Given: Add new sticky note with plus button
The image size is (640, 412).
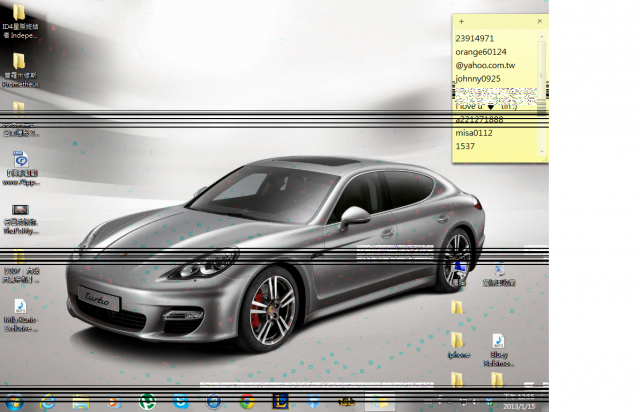Looking at the screenshot, I should [x=461, y=21].
